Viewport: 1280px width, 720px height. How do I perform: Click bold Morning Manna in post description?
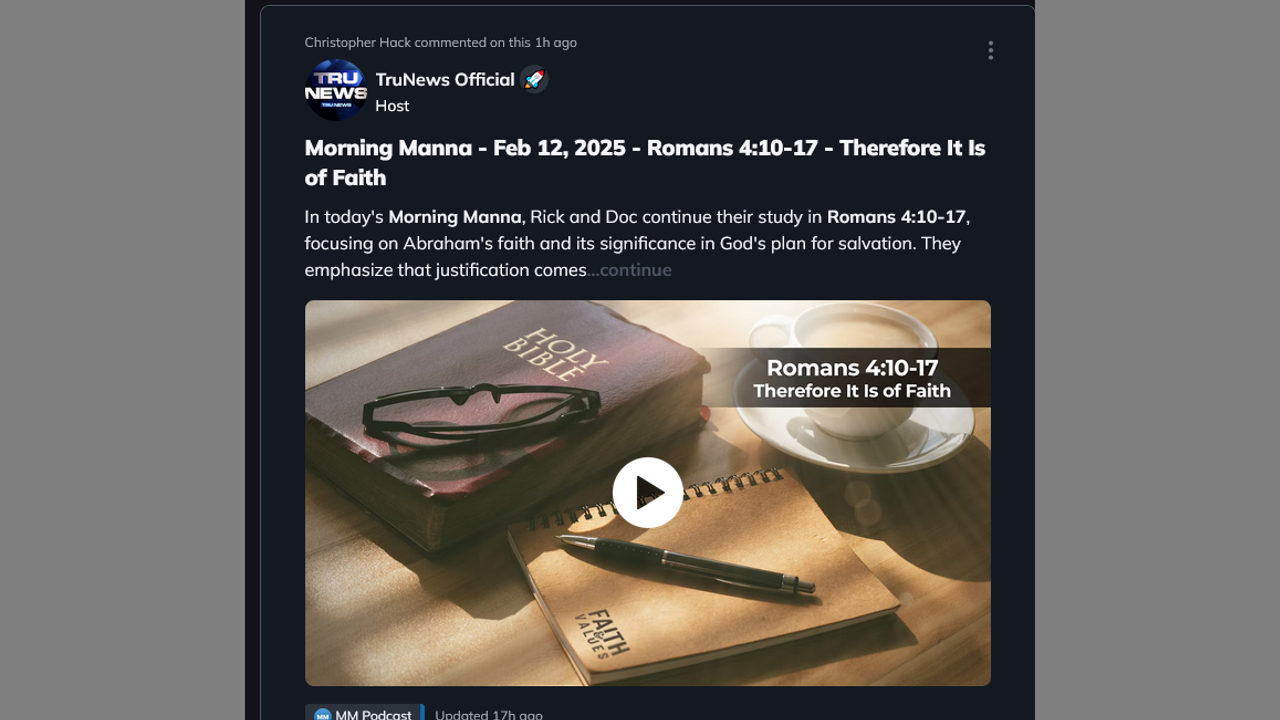455,216
